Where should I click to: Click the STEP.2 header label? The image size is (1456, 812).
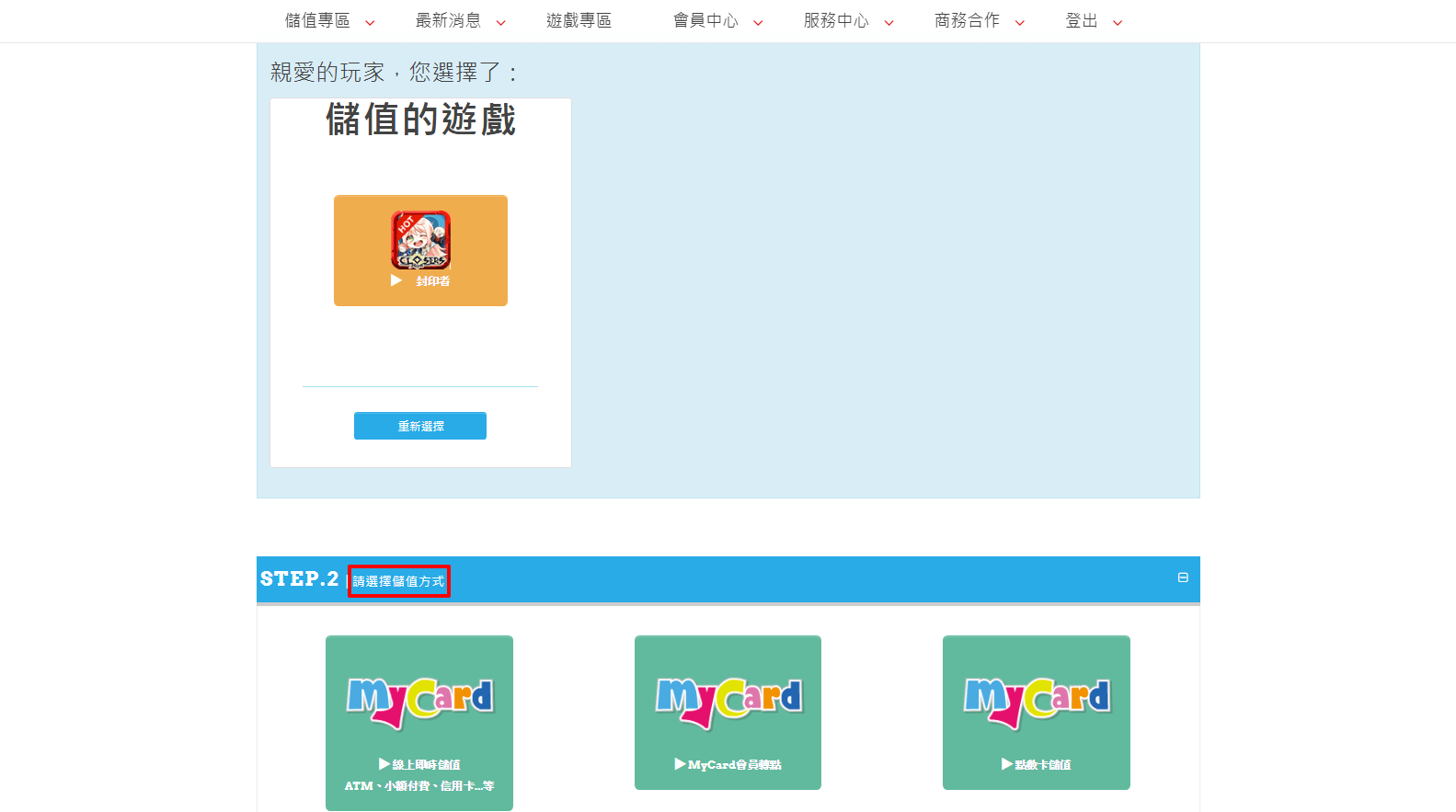[300, 578]
